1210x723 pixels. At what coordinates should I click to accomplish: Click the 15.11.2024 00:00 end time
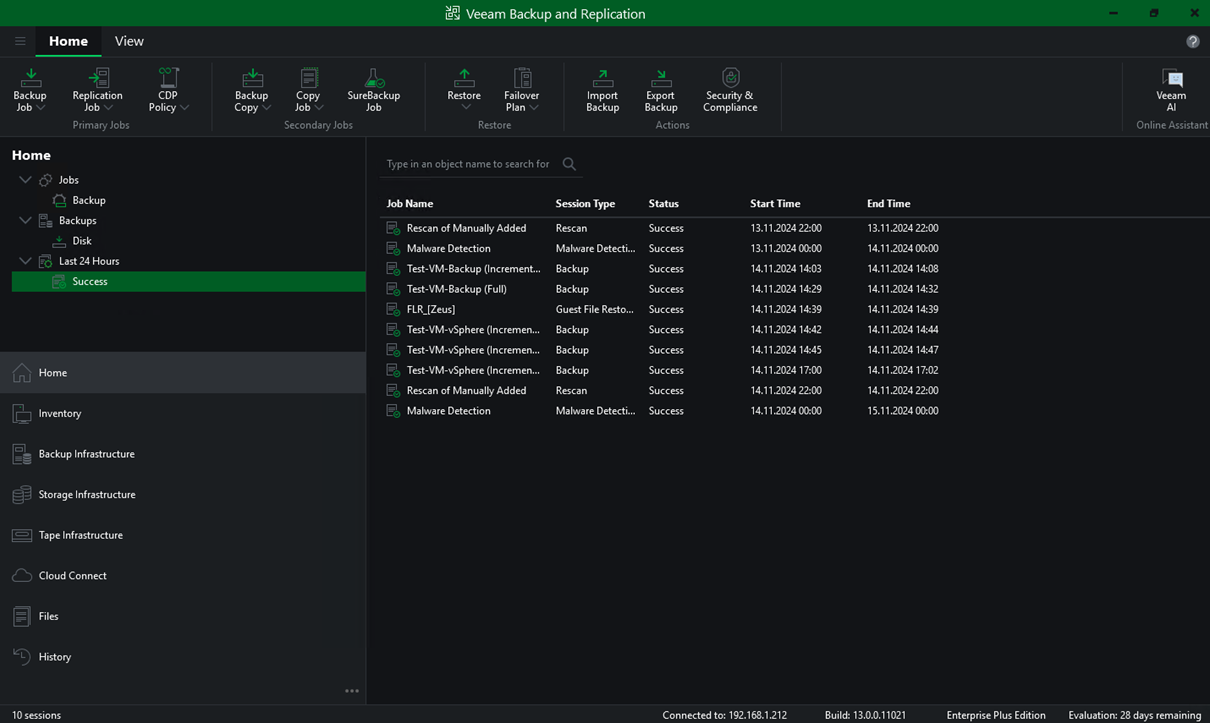click(902, 411)
